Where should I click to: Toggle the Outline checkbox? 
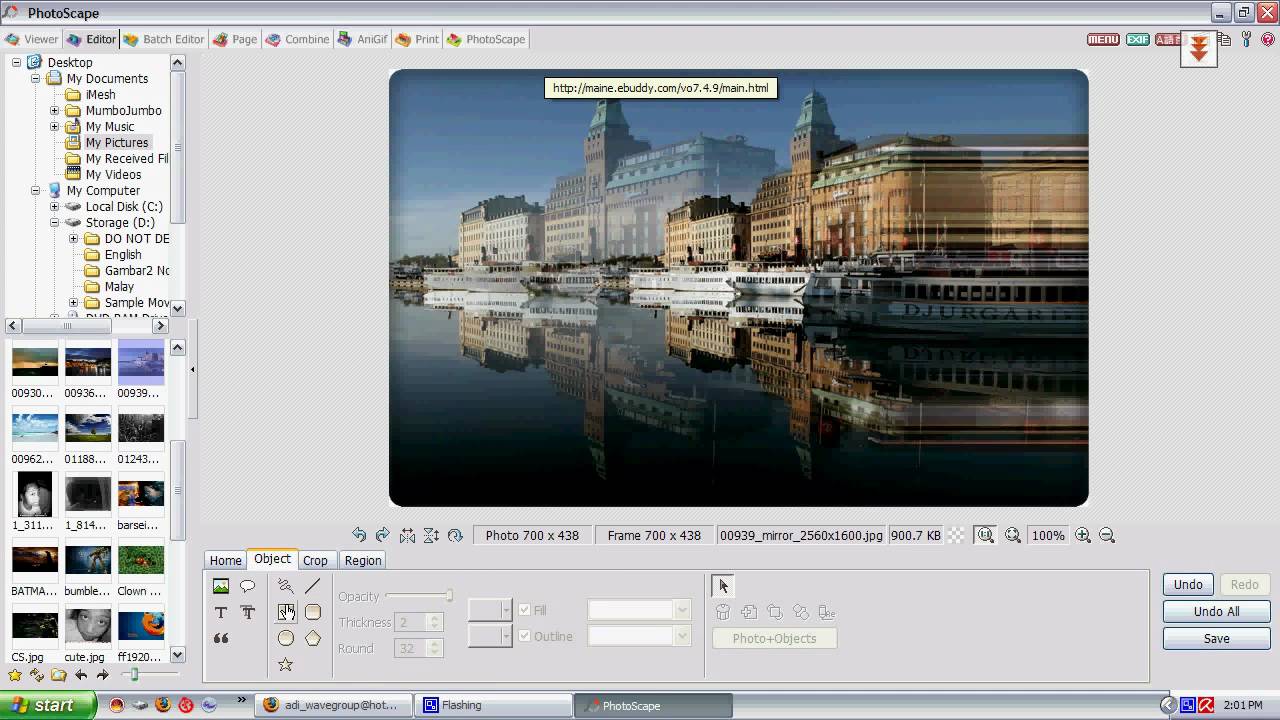click(525, 636)
